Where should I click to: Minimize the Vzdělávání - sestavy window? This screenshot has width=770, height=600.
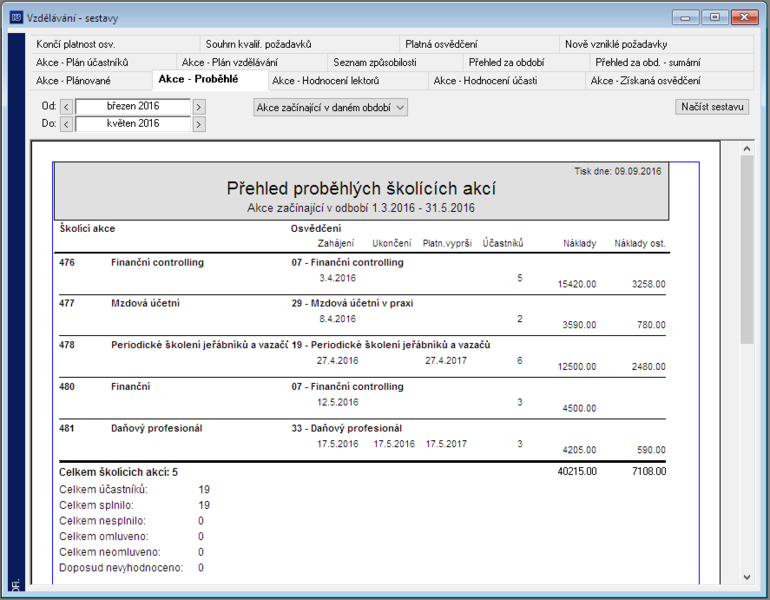685,18
